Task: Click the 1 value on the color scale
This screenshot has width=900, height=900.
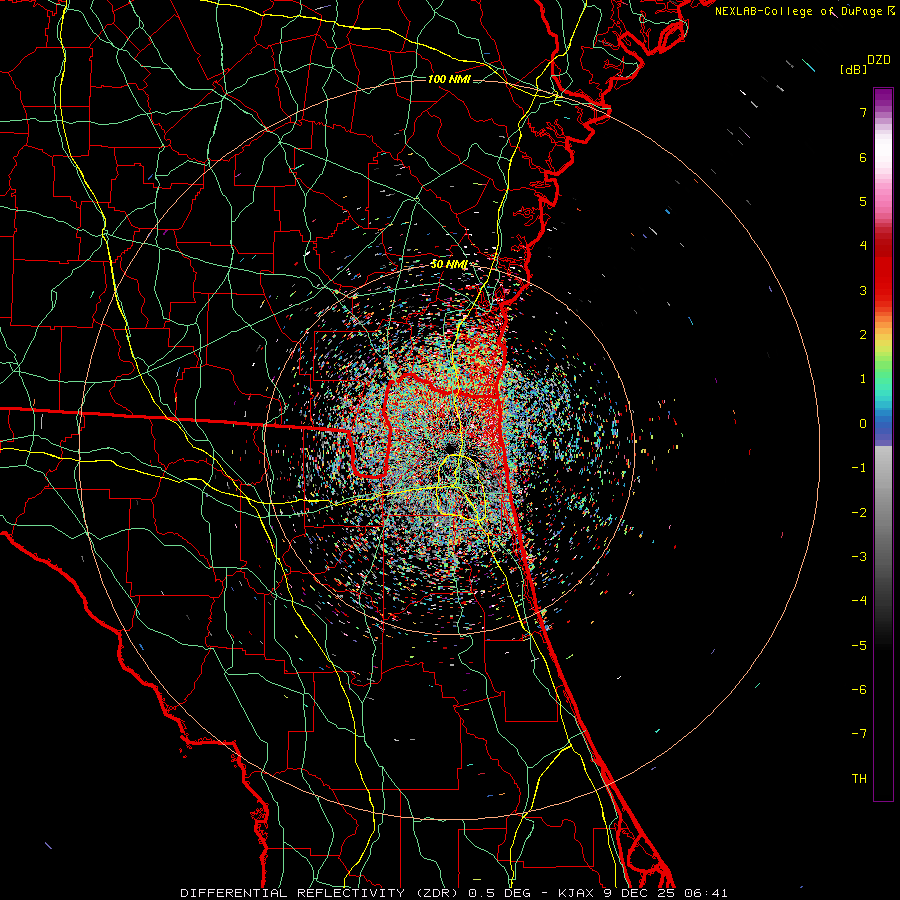Action: click(863, 379)
